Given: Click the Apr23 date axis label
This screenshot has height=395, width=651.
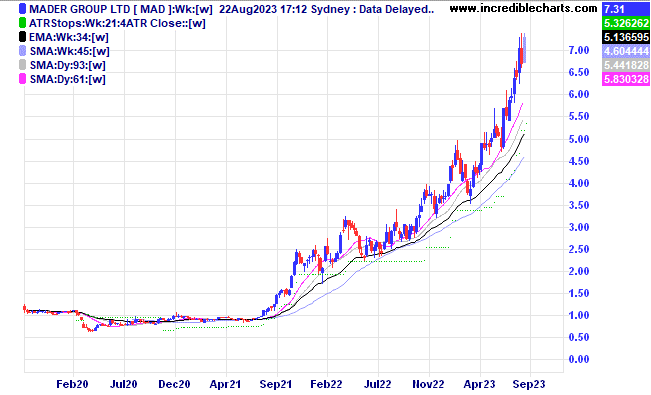Looking at the screenshot, I should tap(479, 384).
